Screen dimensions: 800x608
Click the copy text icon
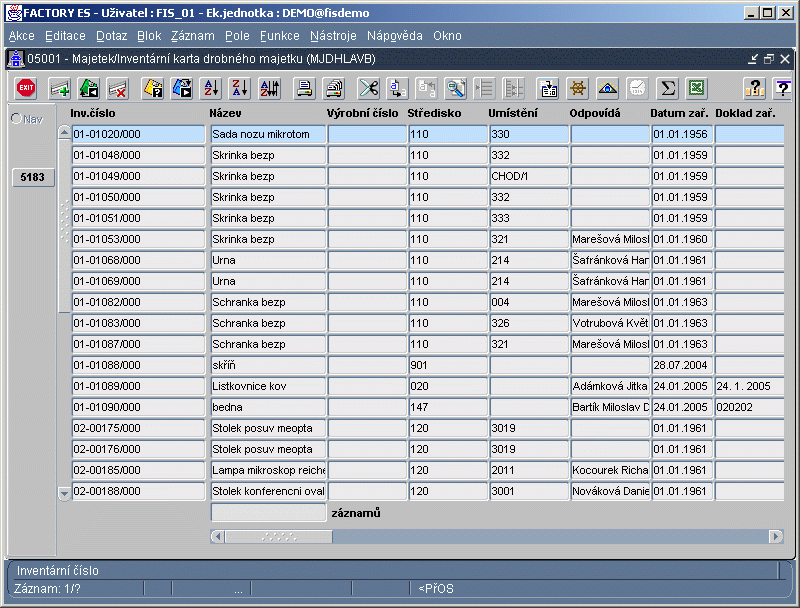click(397, 89)
